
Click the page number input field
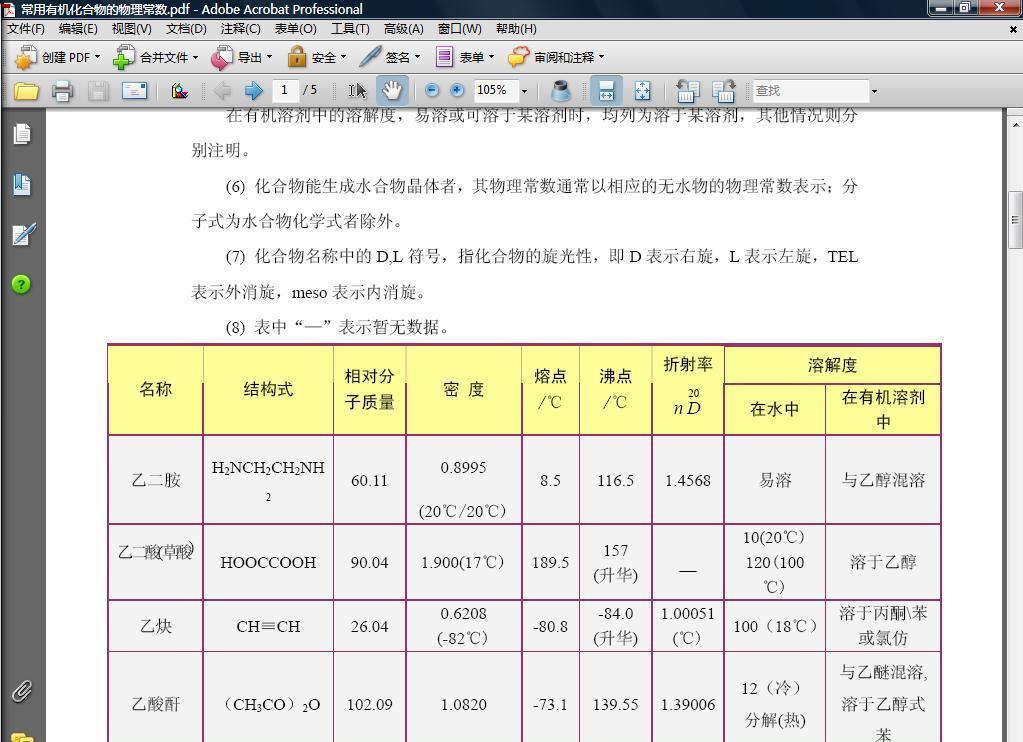(x=285, y=90)
